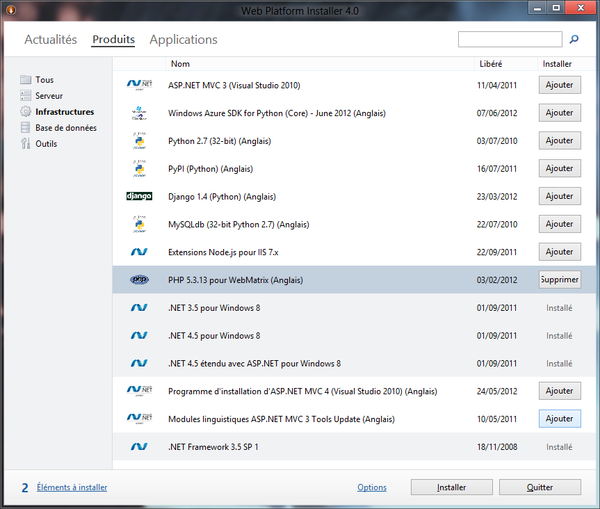Viewport: 600px width, 509px height.
Task: Click the Django logo icon
Action: tap(139, 196)
